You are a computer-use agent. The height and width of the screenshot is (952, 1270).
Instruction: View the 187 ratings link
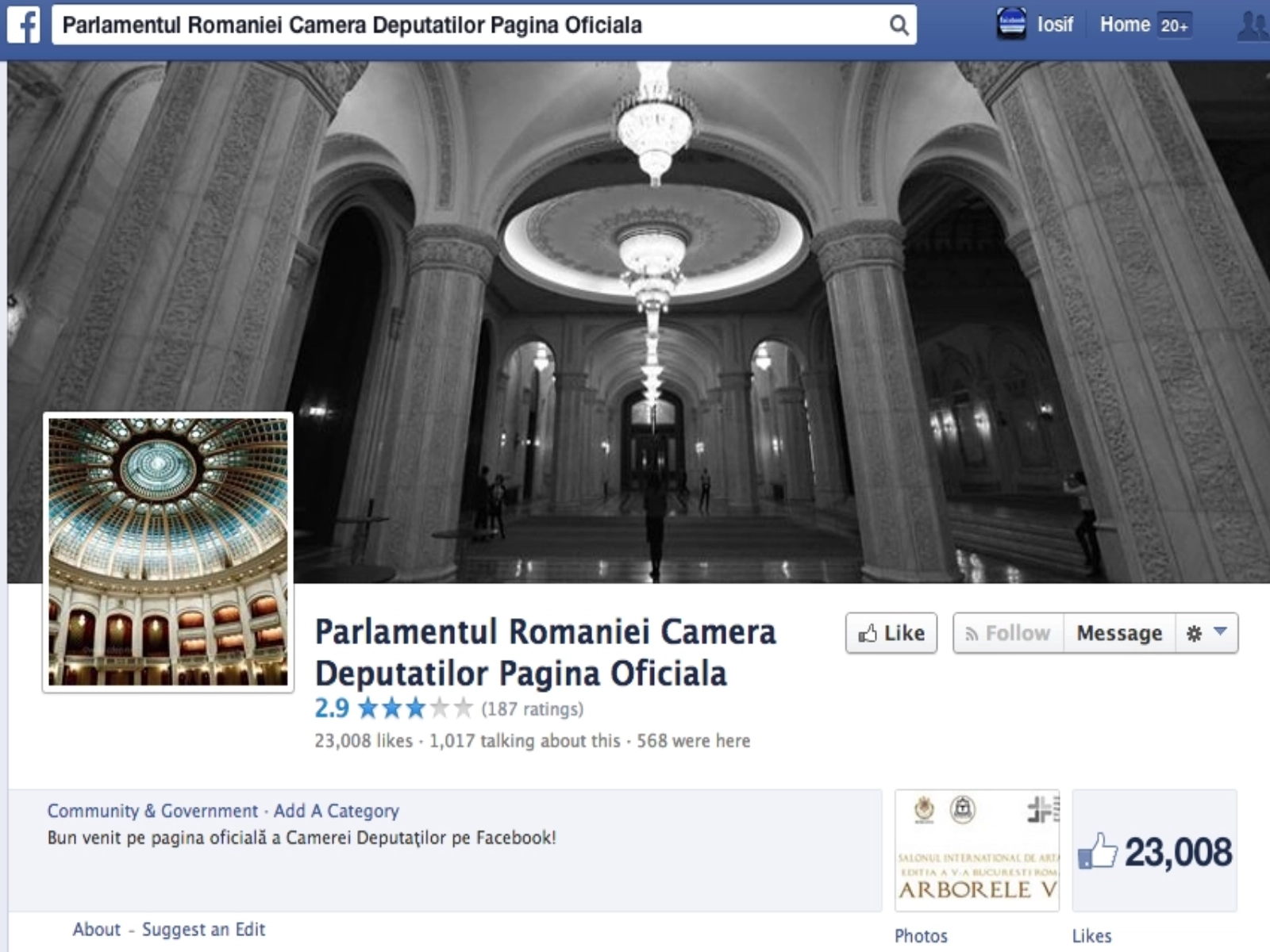(x=532, y=708)
